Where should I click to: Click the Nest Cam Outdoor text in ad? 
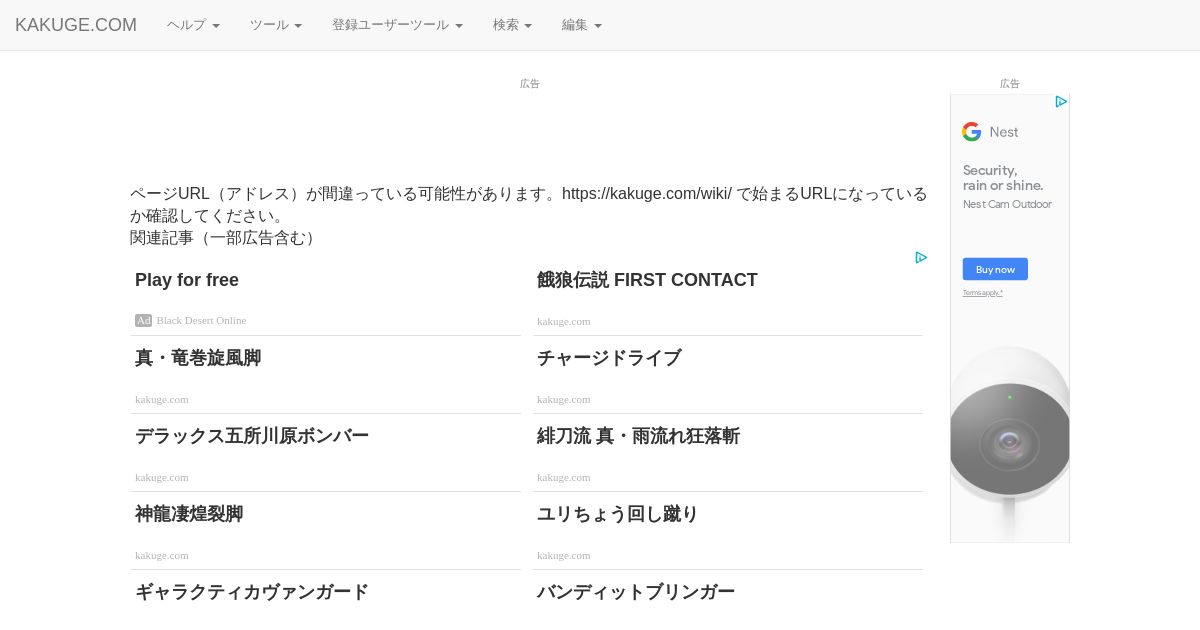(x=1007, y=204)
